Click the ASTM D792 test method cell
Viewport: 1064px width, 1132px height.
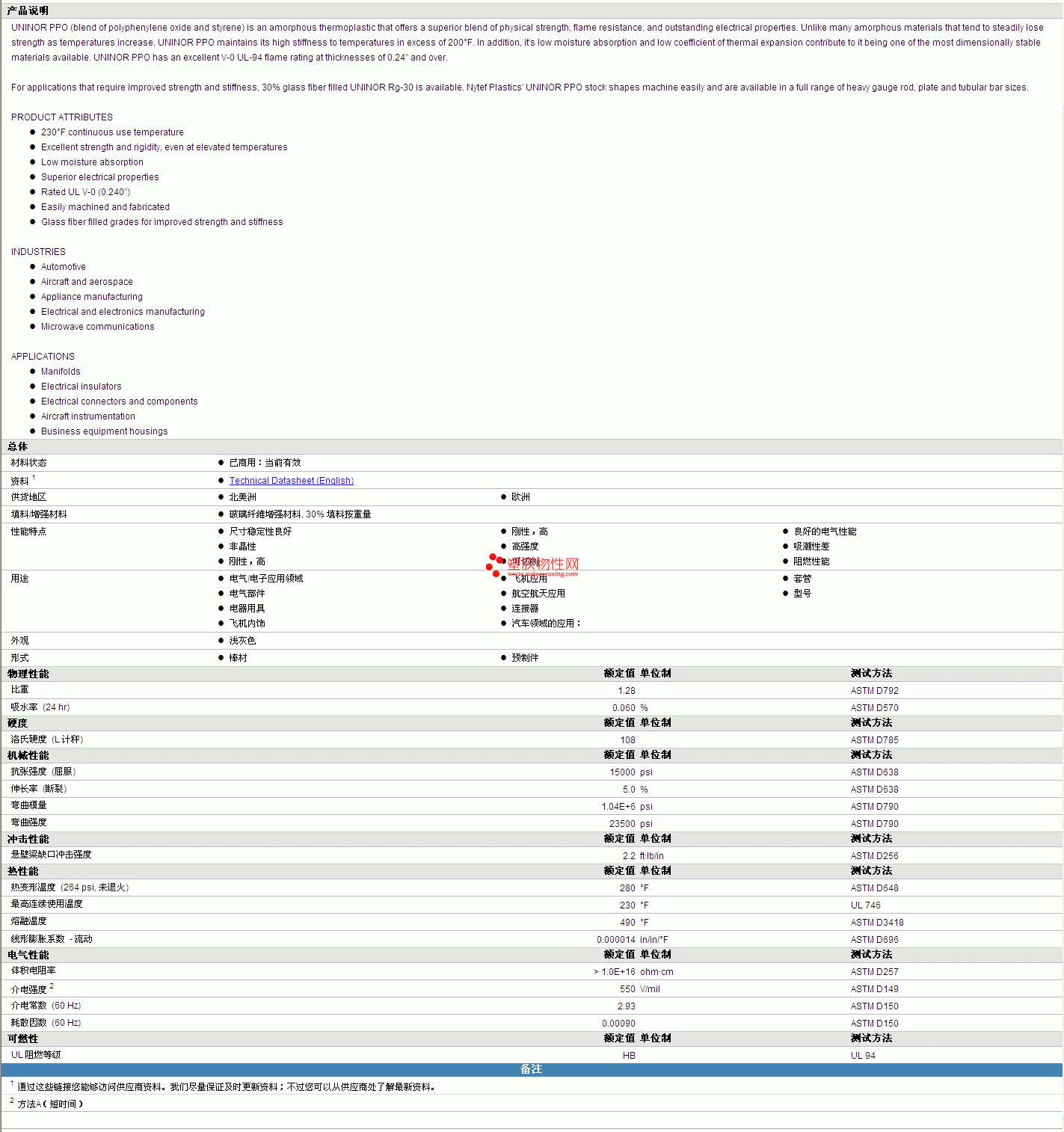[x=875, y=691]
